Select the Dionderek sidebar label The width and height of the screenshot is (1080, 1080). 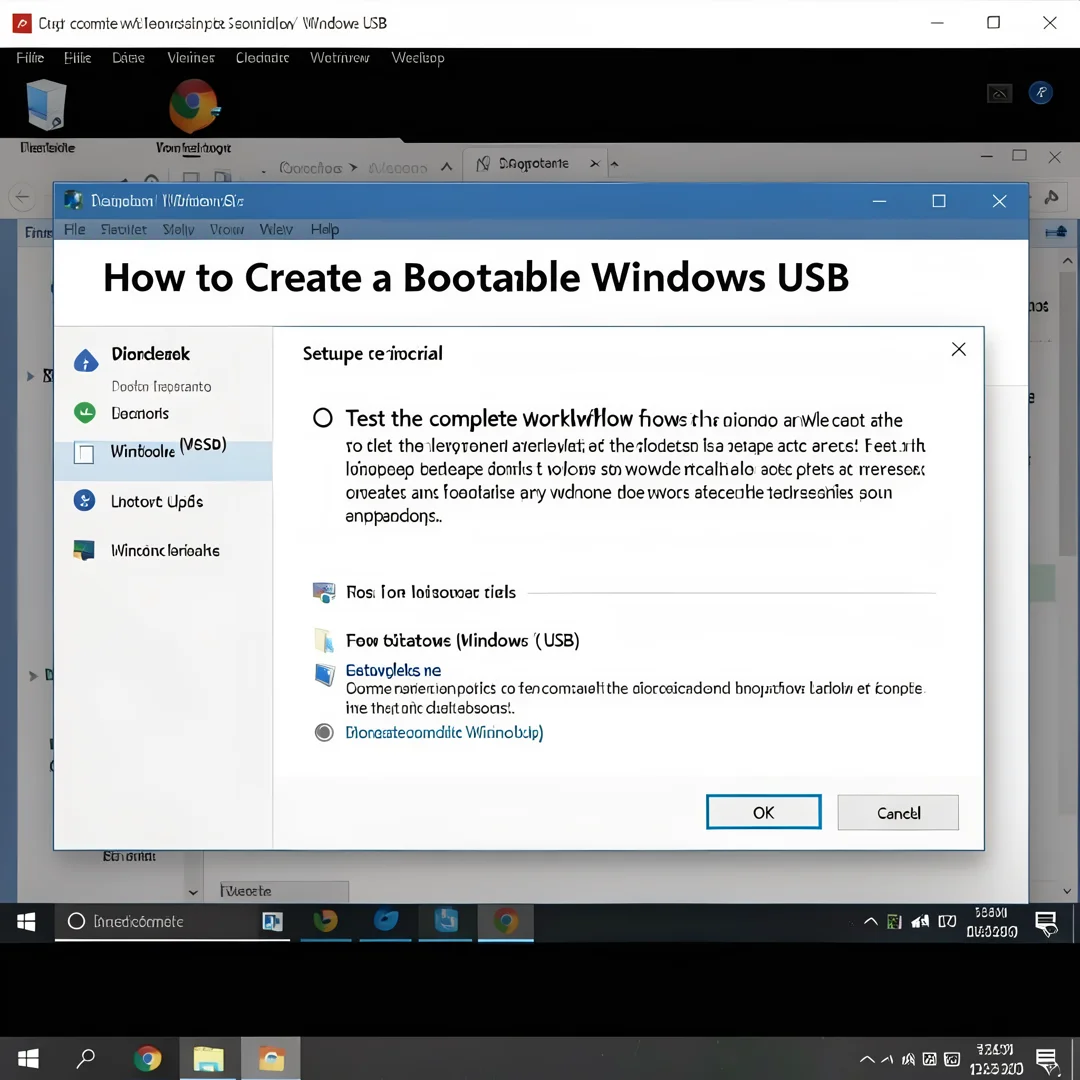coord(151,353)
